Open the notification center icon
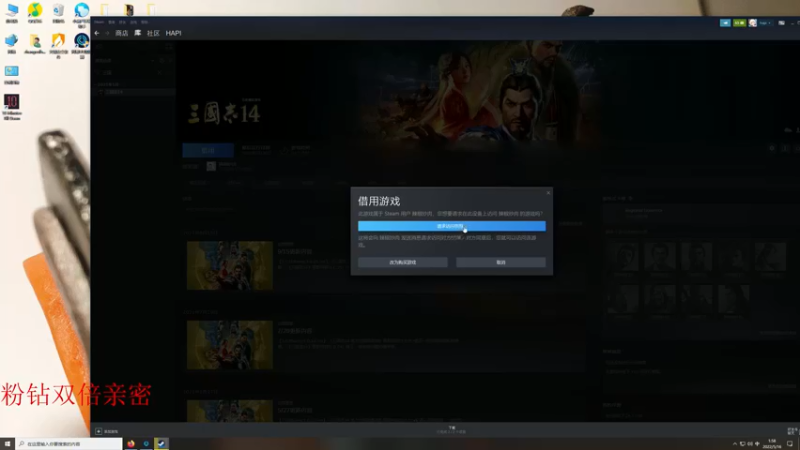 (x=790, y=444)
